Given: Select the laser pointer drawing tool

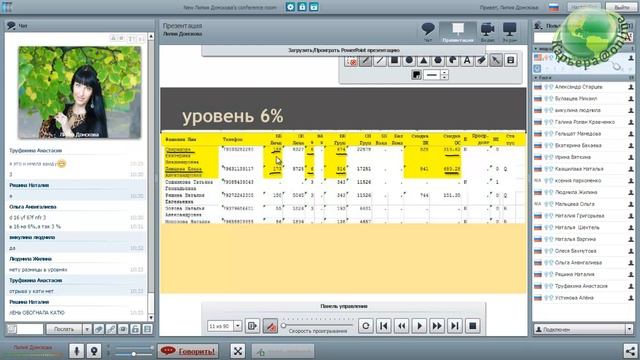Looking at the screenshot, I should [x=351, y=61].
